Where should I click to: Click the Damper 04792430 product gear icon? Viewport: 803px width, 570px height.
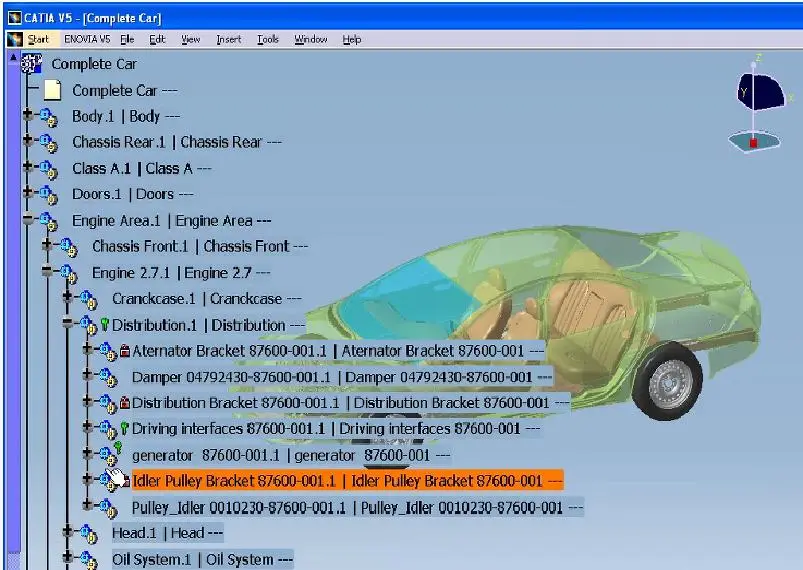(x=108, y=378)
